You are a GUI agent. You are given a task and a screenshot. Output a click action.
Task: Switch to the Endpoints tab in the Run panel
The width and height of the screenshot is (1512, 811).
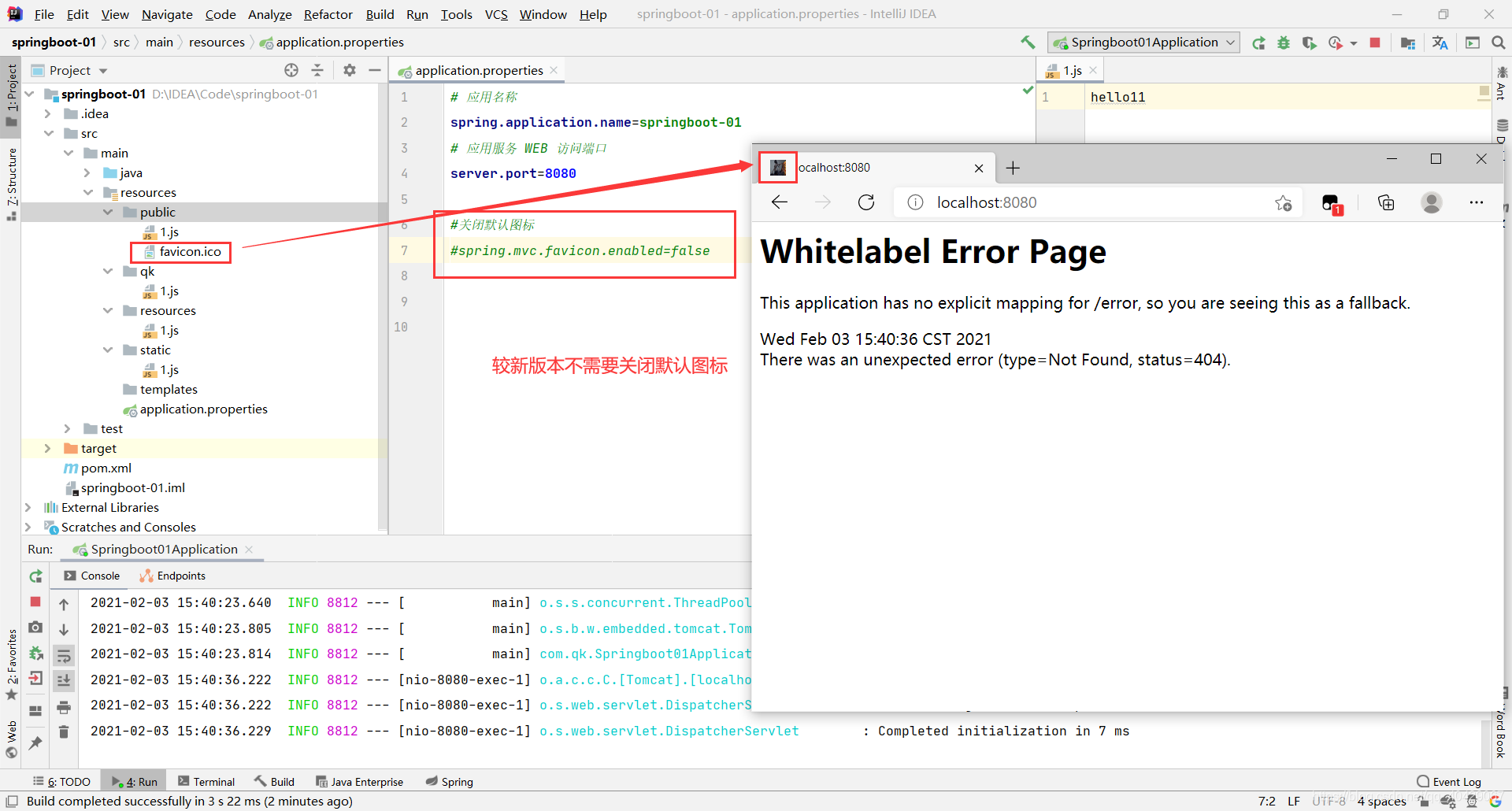point(172,576)
